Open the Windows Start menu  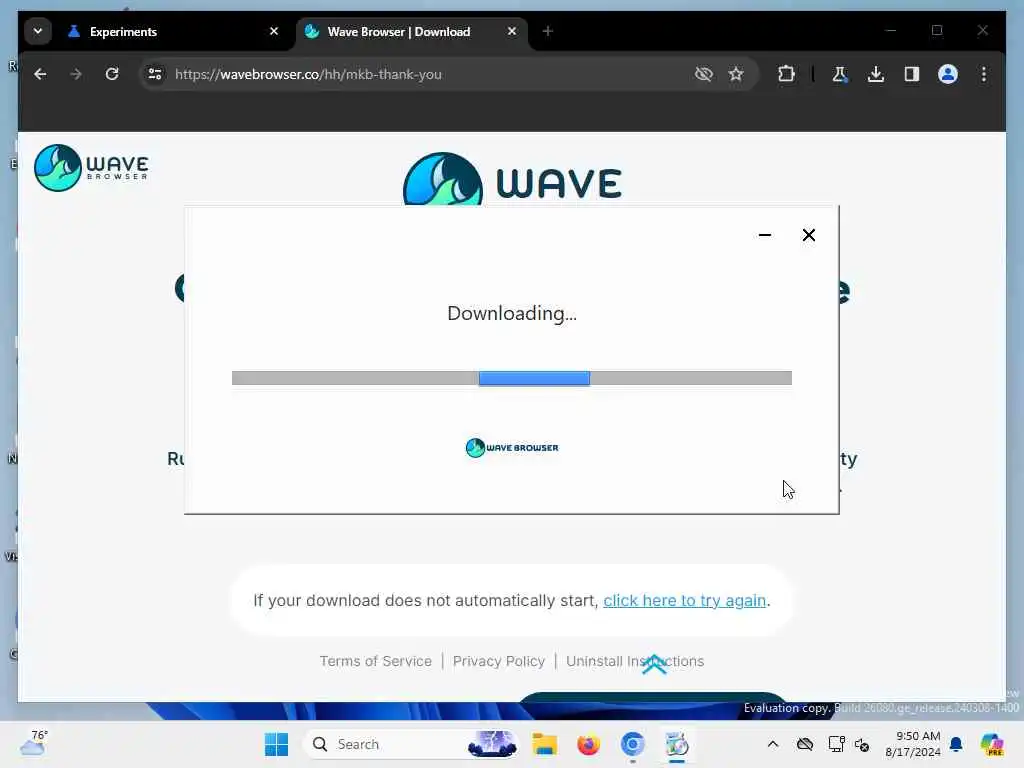click(276, 744)
